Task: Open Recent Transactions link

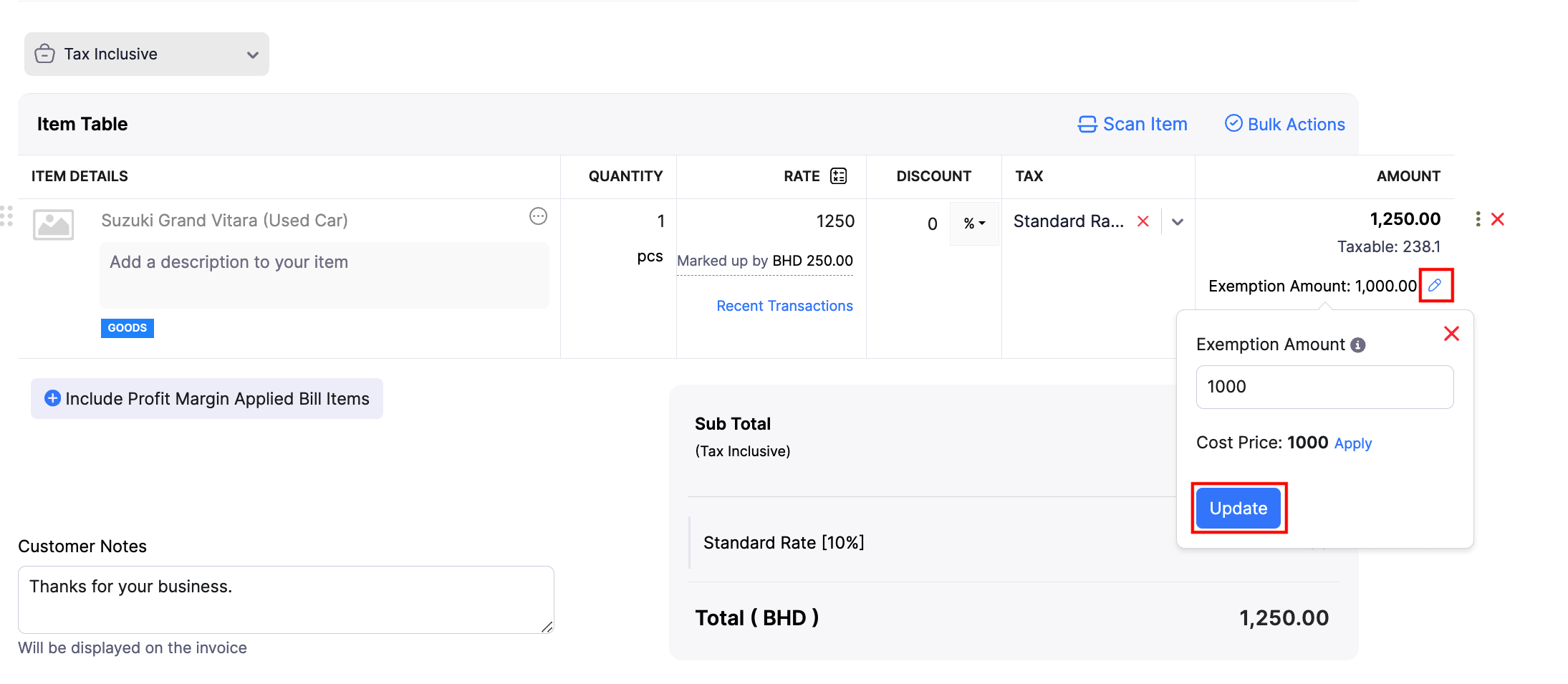Action: pyautogui.click(x=784, y=306)
